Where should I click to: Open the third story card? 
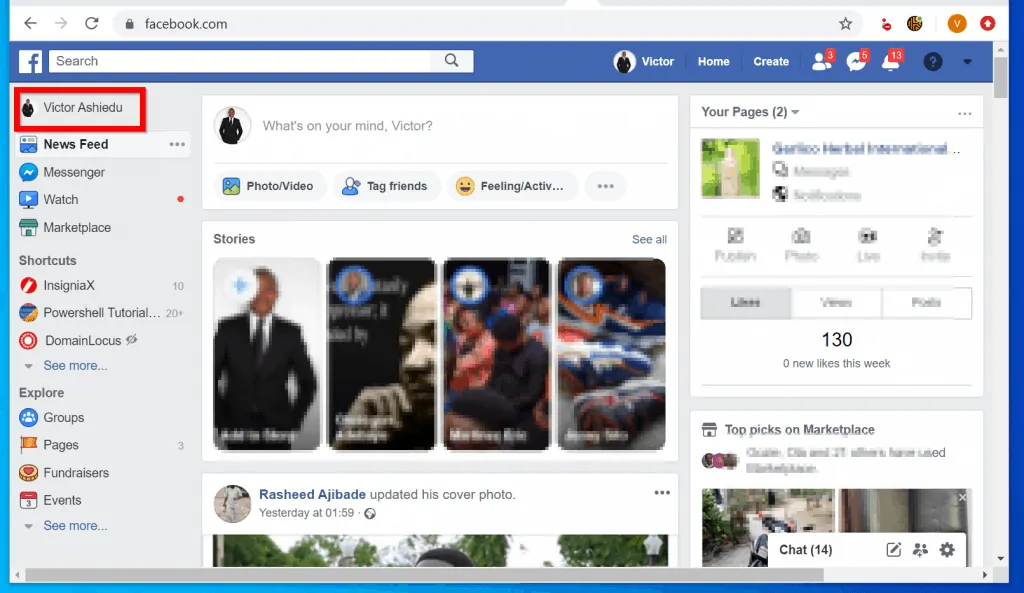click(x=497, y=354)
